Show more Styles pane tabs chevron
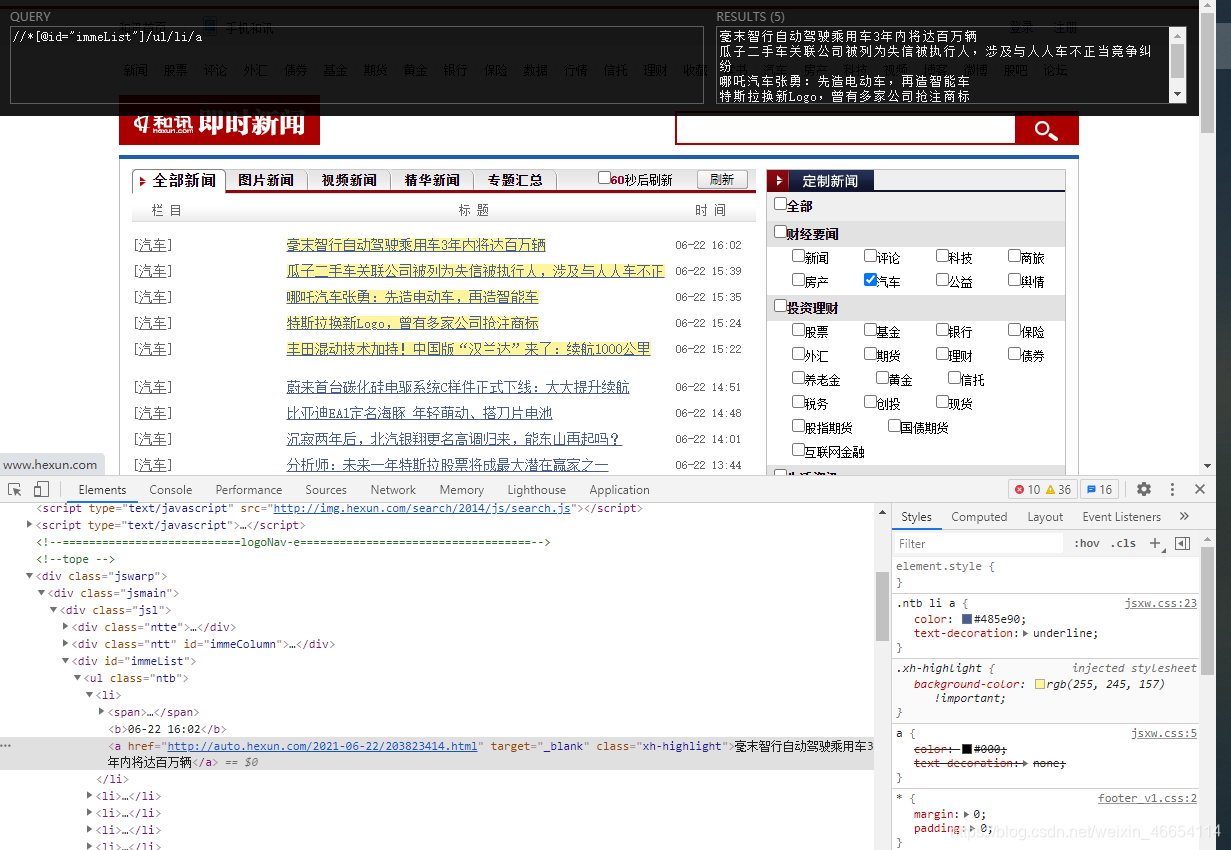 [x=1184, y=517]
